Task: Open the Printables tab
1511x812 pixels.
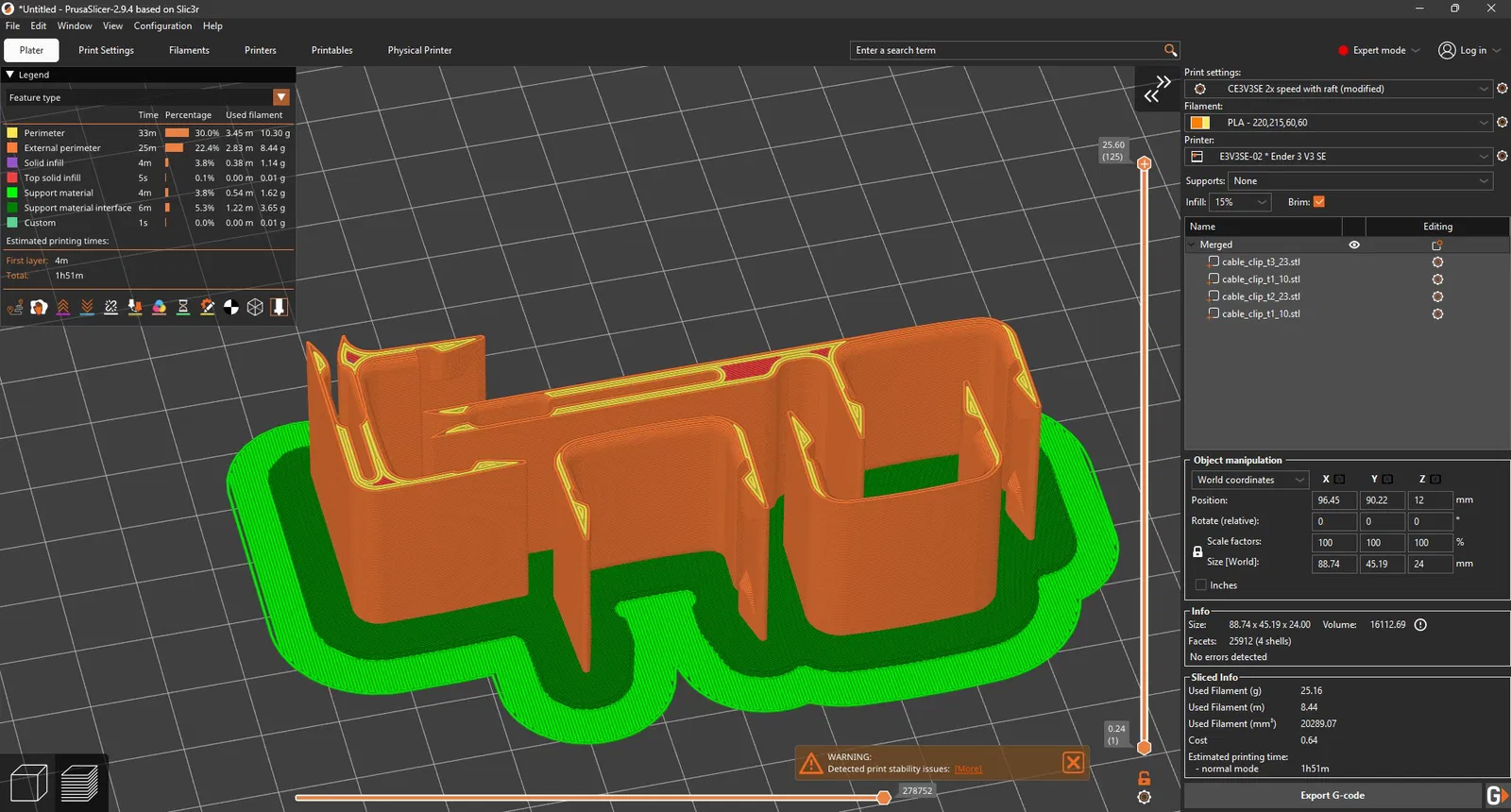Action: tap(332, 50)
